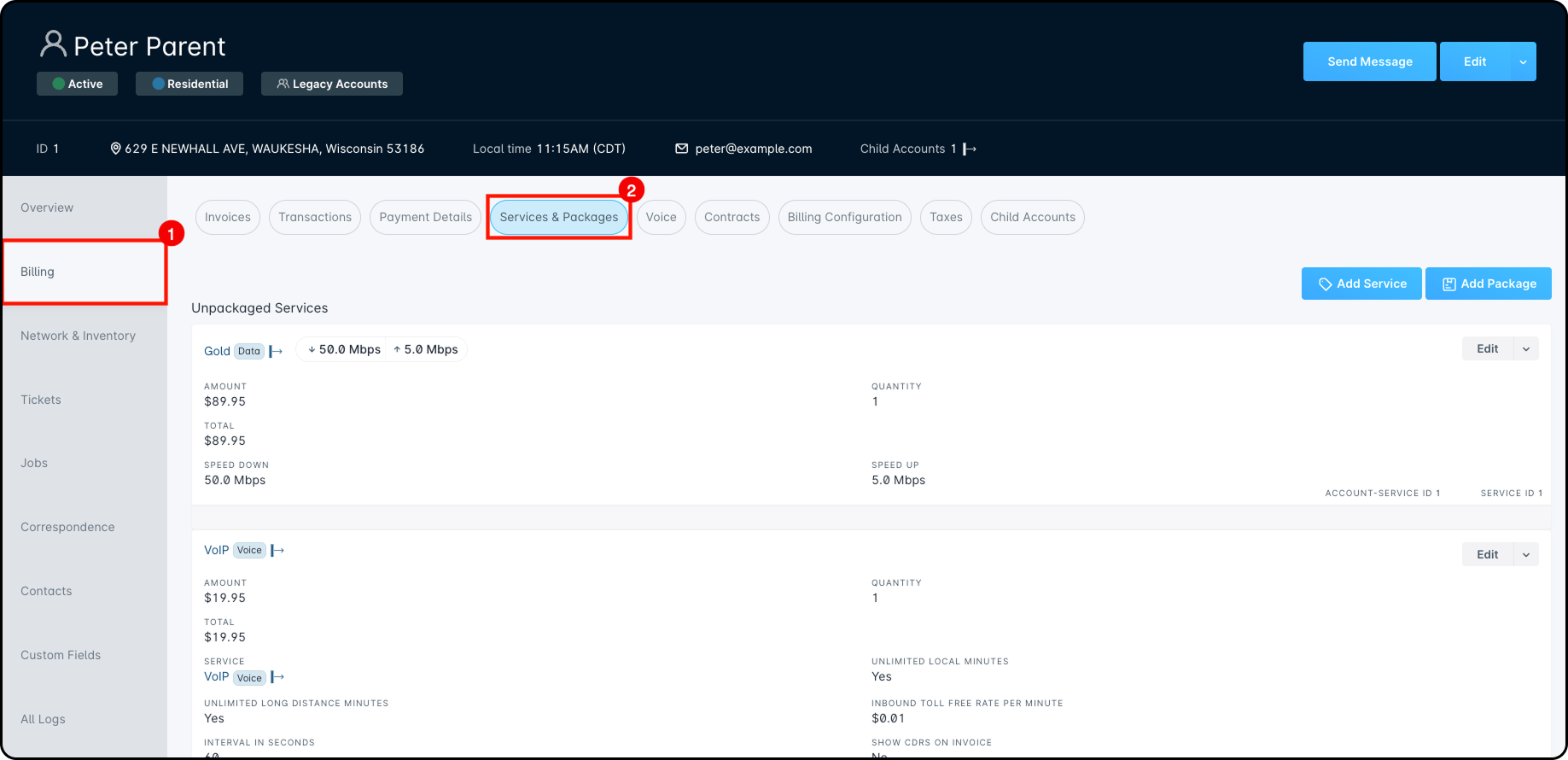Click the Gold AMOUNT value $89.95

[224, 401]
